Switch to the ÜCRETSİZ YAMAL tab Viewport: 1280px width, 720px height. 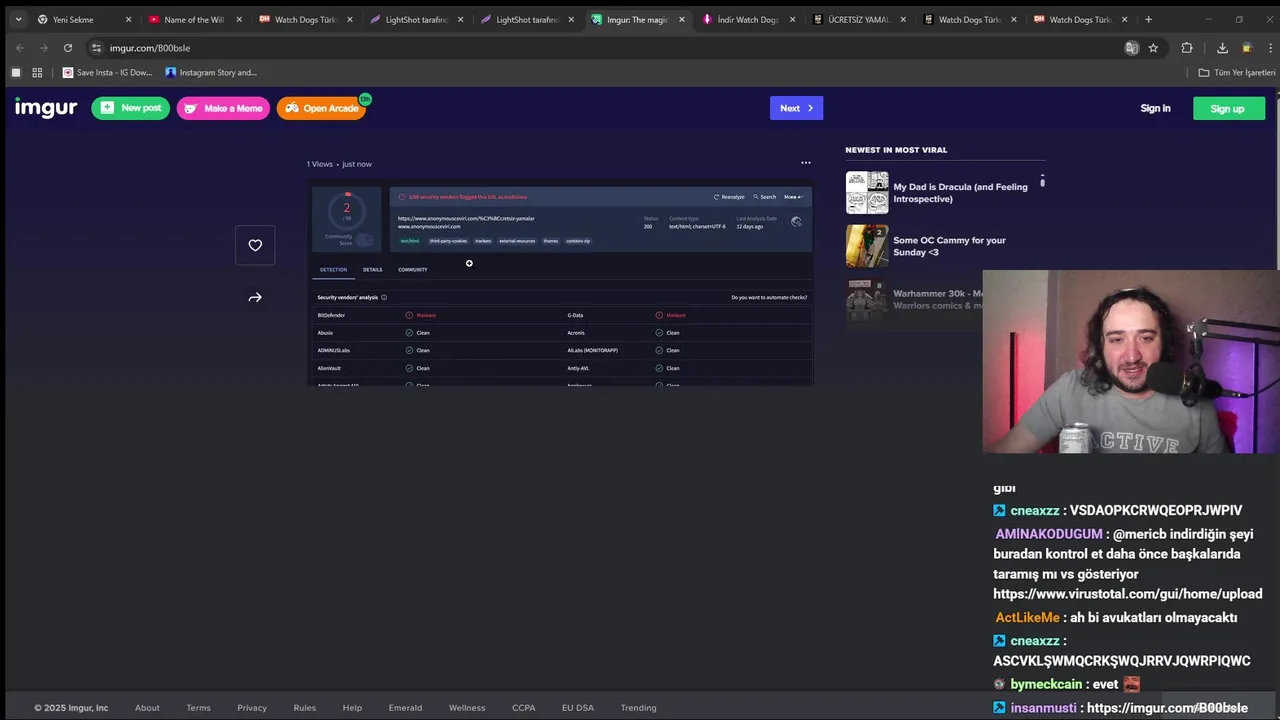tap(858, 19)
